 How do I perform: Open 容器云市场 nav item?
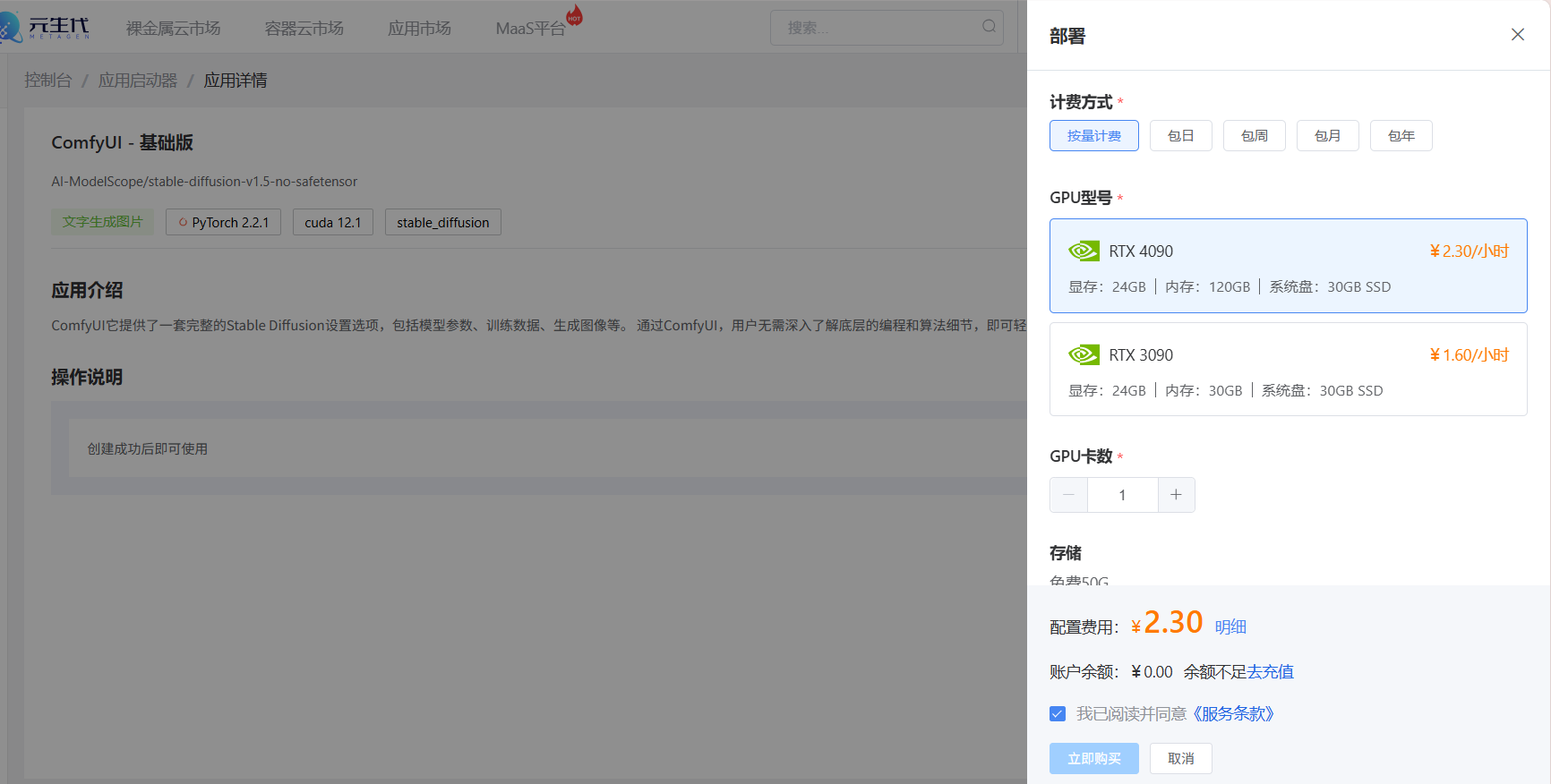304,29
